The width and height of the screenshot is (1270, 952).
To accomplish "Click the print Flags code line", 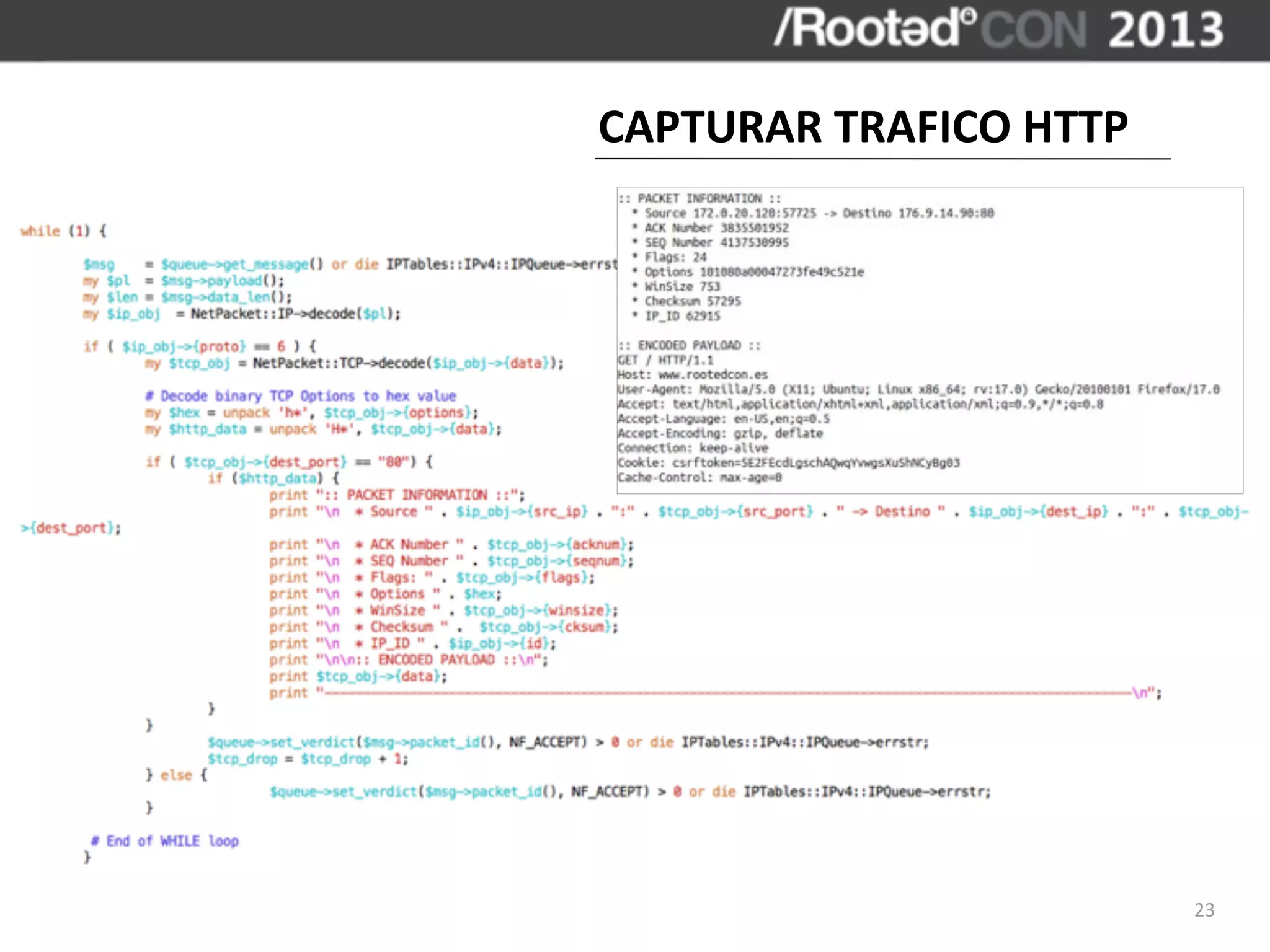I will 432,578.
